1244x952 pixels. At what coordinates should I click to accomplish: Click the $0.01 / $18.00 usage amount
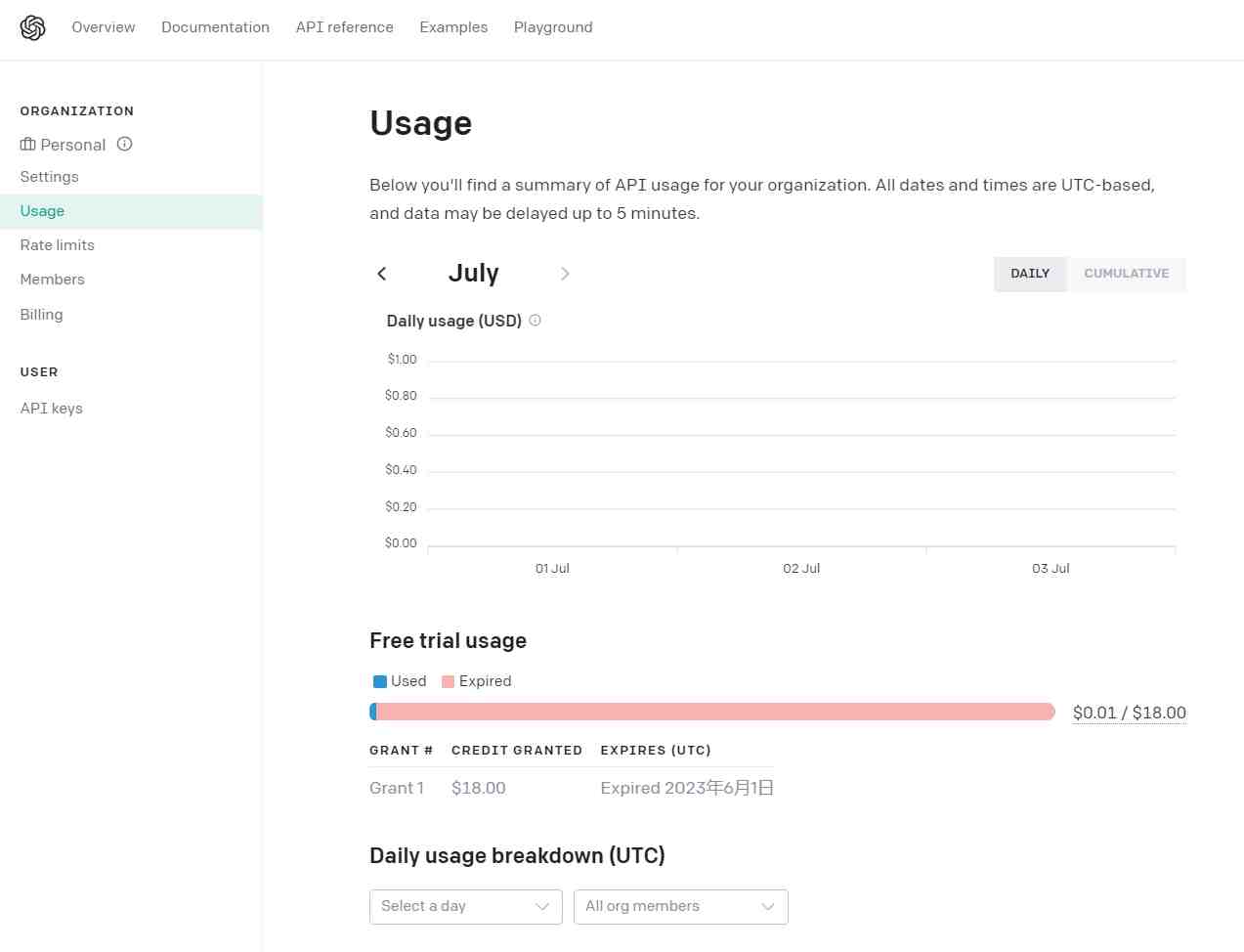coord(1129,713)
